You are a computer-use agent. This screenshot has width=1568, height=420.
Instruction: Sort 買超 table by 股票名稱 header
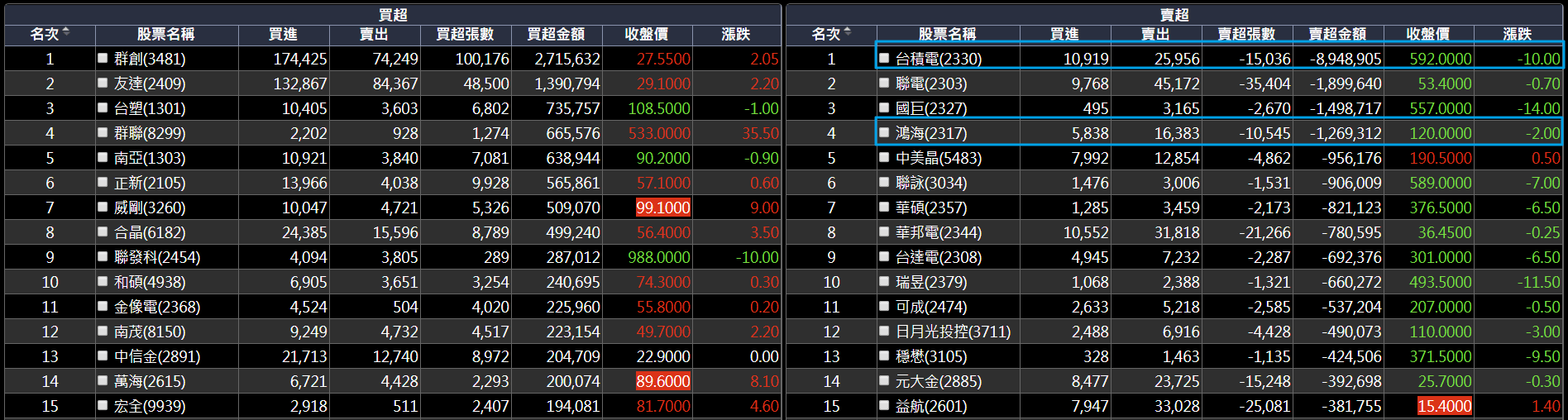tap(166, 34)
